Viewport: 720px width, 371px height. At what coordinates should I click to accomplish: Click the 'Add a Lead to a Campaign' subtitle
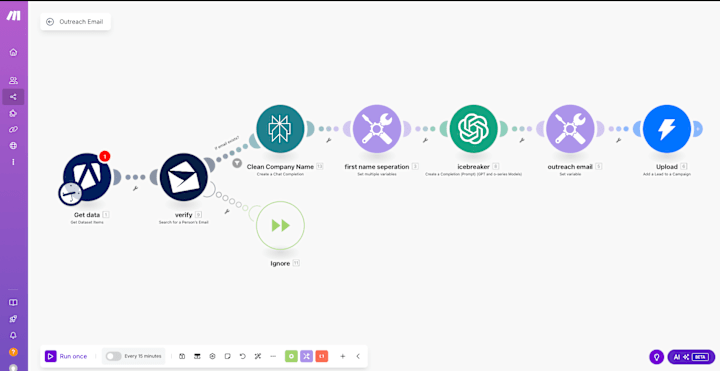pyautogui.click(x=667, y=174)
